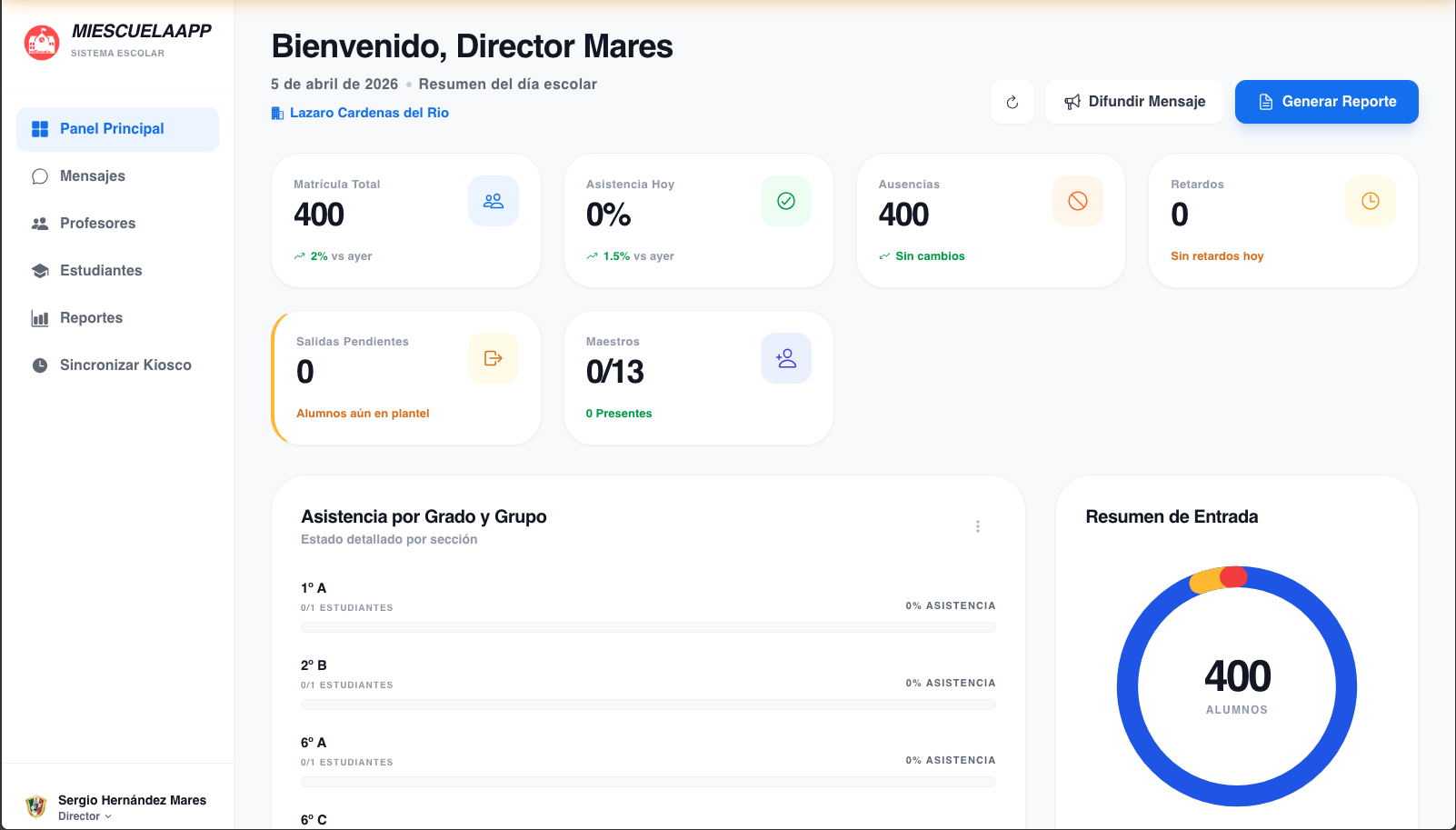Click the MIESCUELAAPP school logo

[x=41, y=41]
